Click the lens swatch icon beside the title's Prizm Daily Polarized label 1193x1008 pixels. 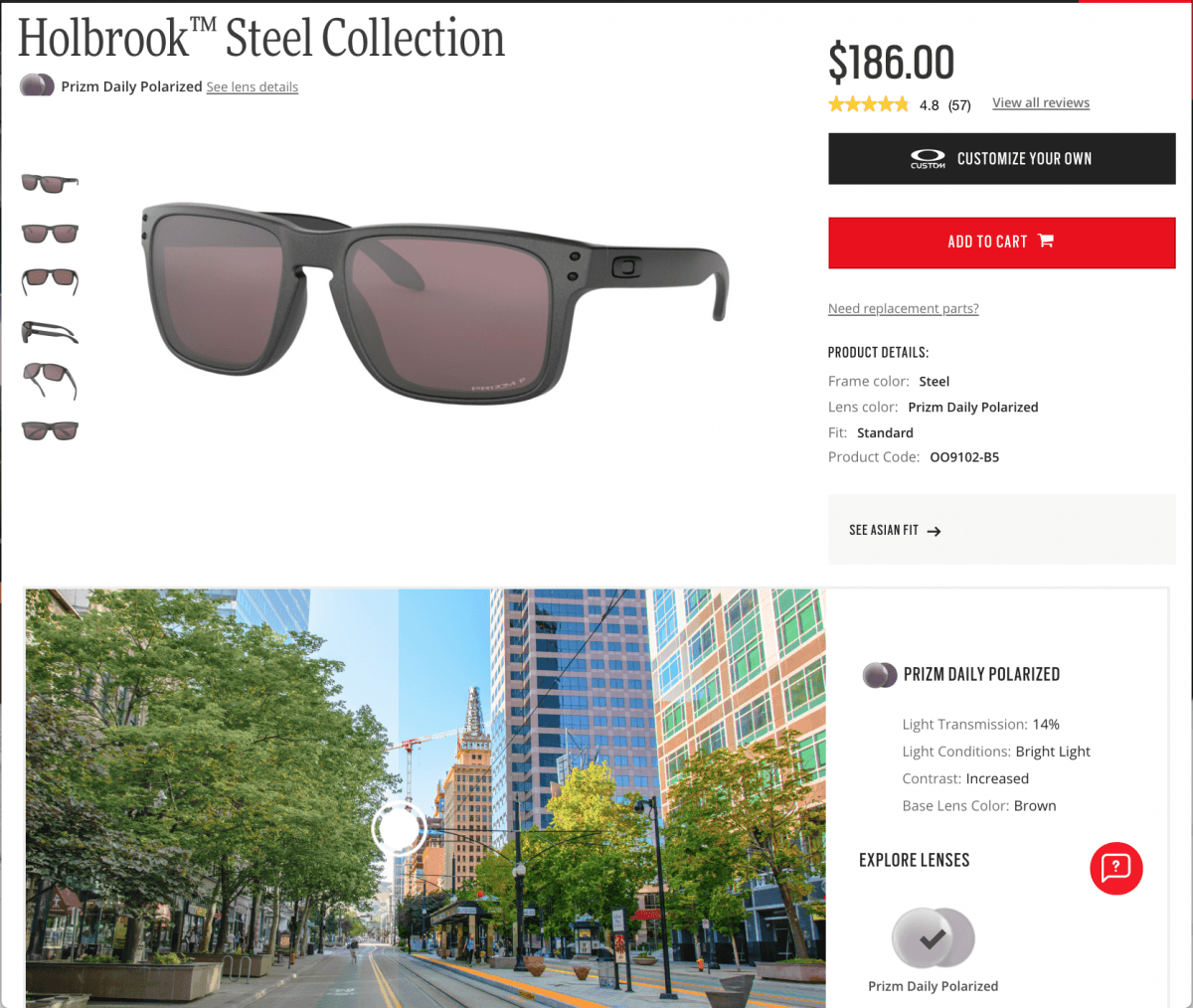37,85
